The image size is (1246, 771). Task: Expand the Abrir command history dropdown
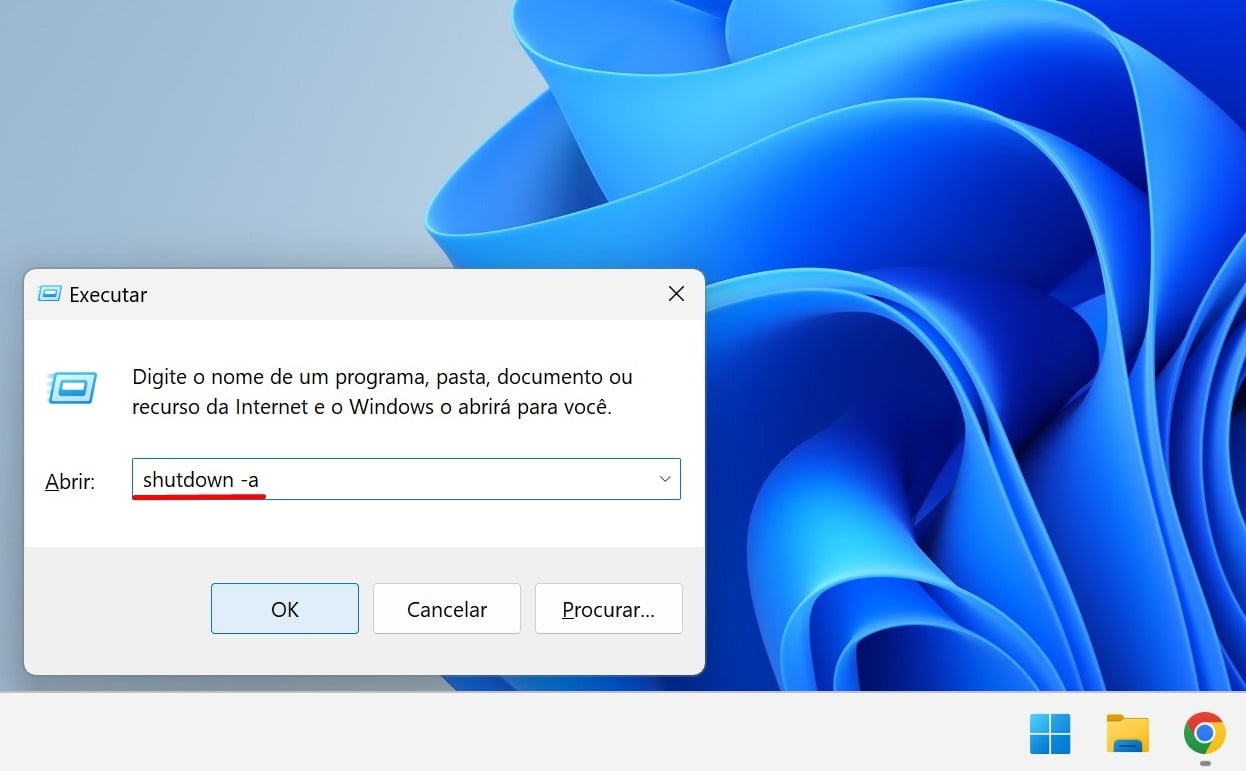click(665, 480)
